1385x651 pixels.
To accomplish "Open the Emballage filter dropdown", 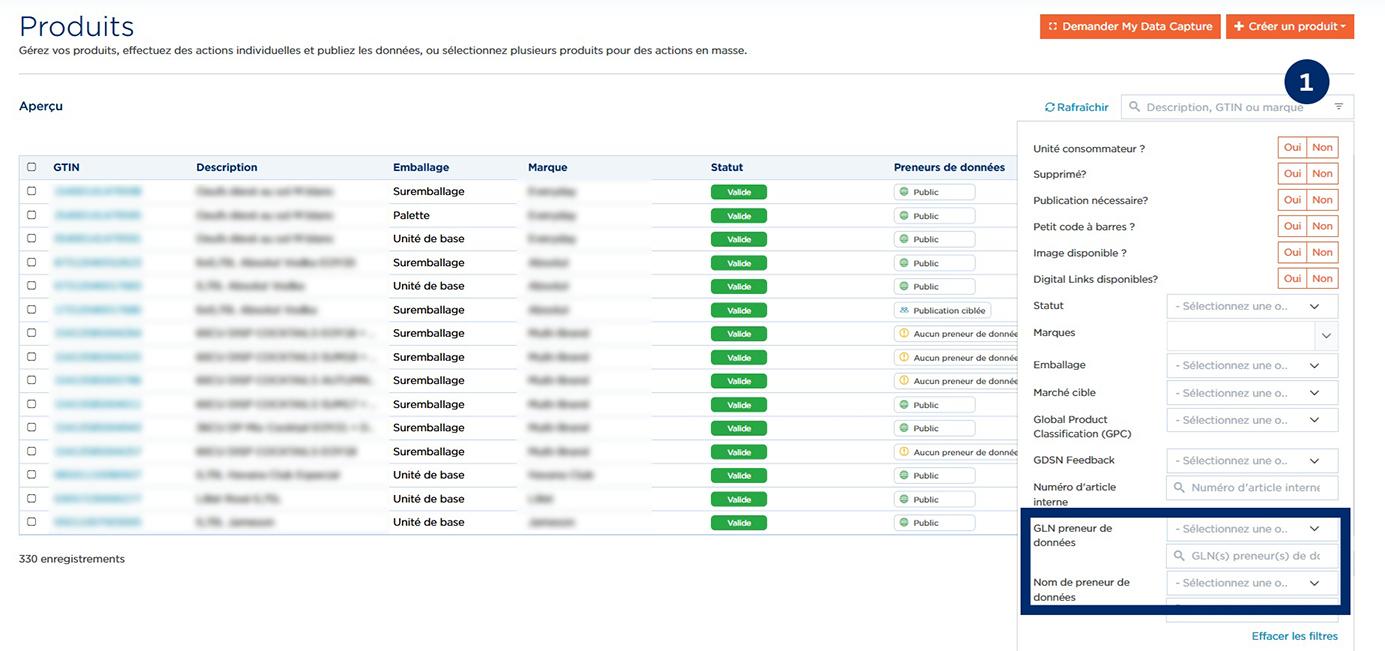I will (x=1252, y=366).
